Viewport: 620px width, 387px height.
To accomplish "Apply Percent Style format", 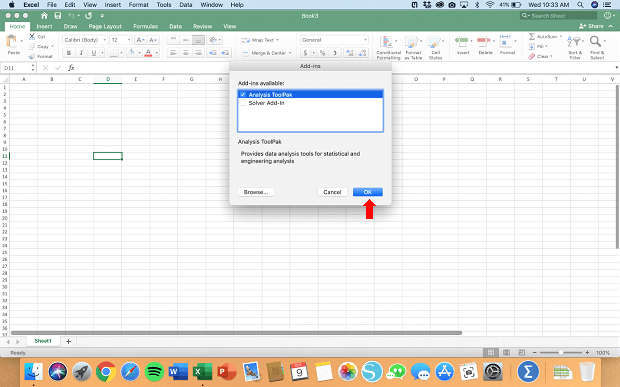I will click(323, 53).
